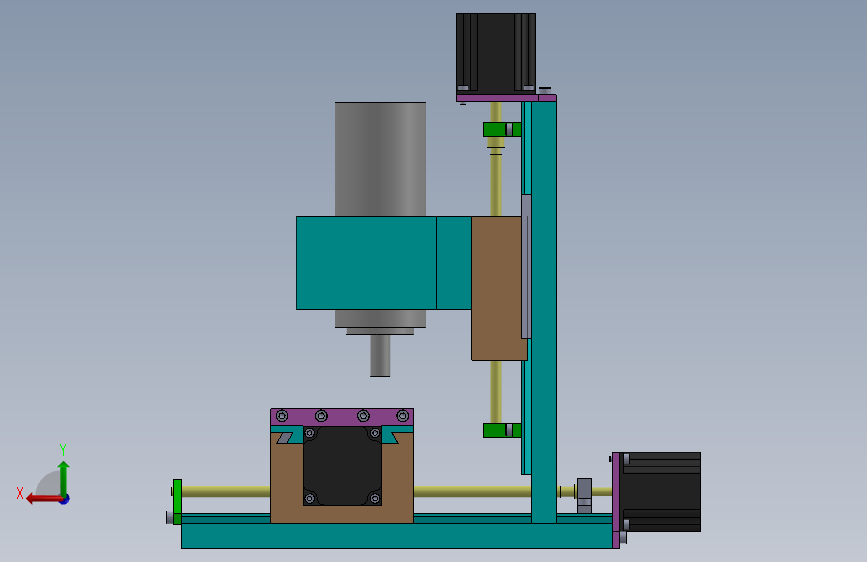Select the upper green bearing block on vertical screw
Image resolution: width=867 pixels, height=562 pixels.
[x=502, y=129]
